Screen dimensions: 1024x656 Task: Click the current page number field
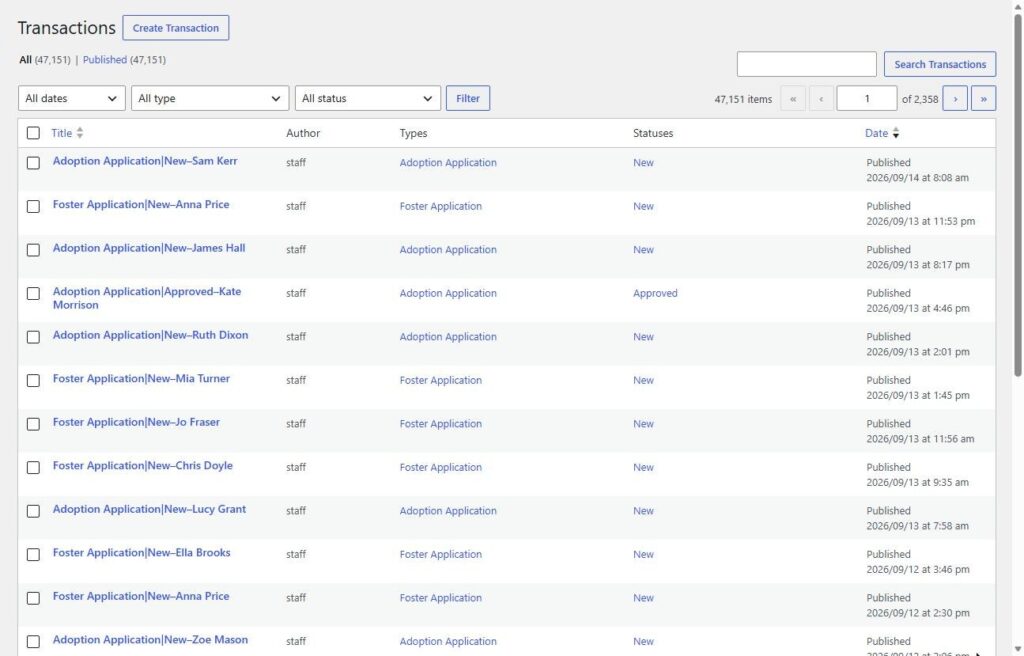coord(867,99)
